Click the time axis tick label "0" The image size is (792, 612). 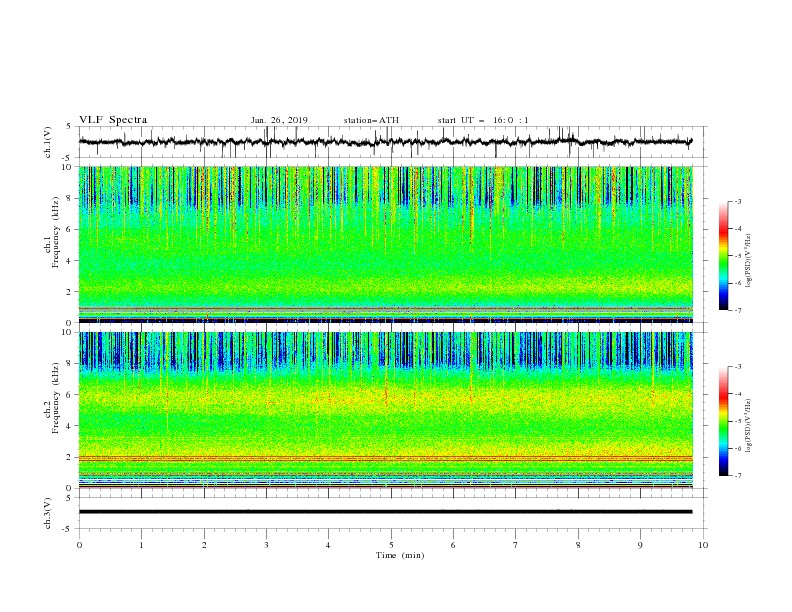pos(79,545)
